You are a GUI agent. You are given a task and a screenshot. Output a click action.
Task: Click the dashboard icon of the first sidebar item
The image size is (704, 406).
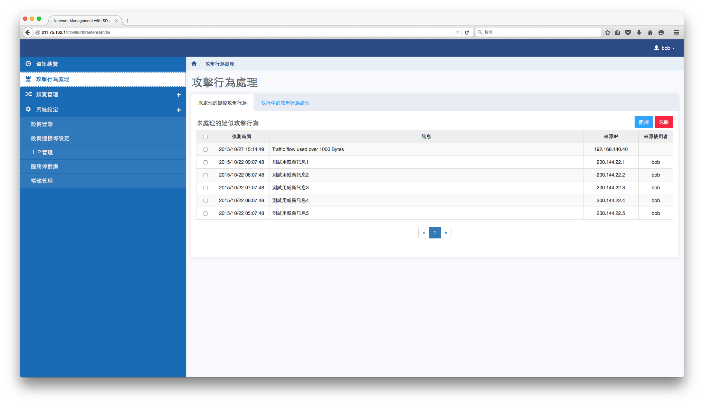tap(28, 64)
